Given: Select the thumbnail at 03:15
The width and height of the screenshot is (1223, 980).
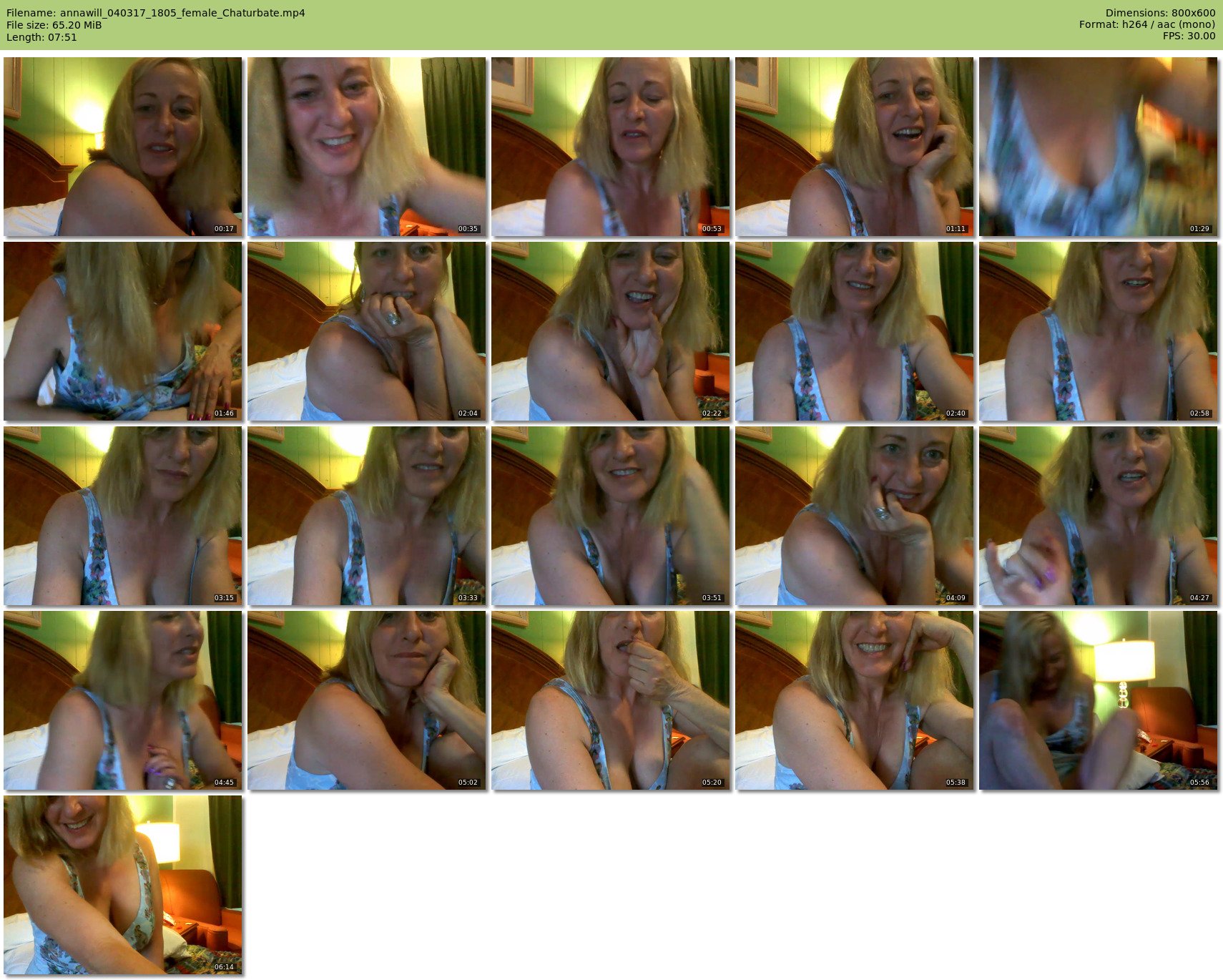Looking at the screenshot, I should tap(122, 516).
